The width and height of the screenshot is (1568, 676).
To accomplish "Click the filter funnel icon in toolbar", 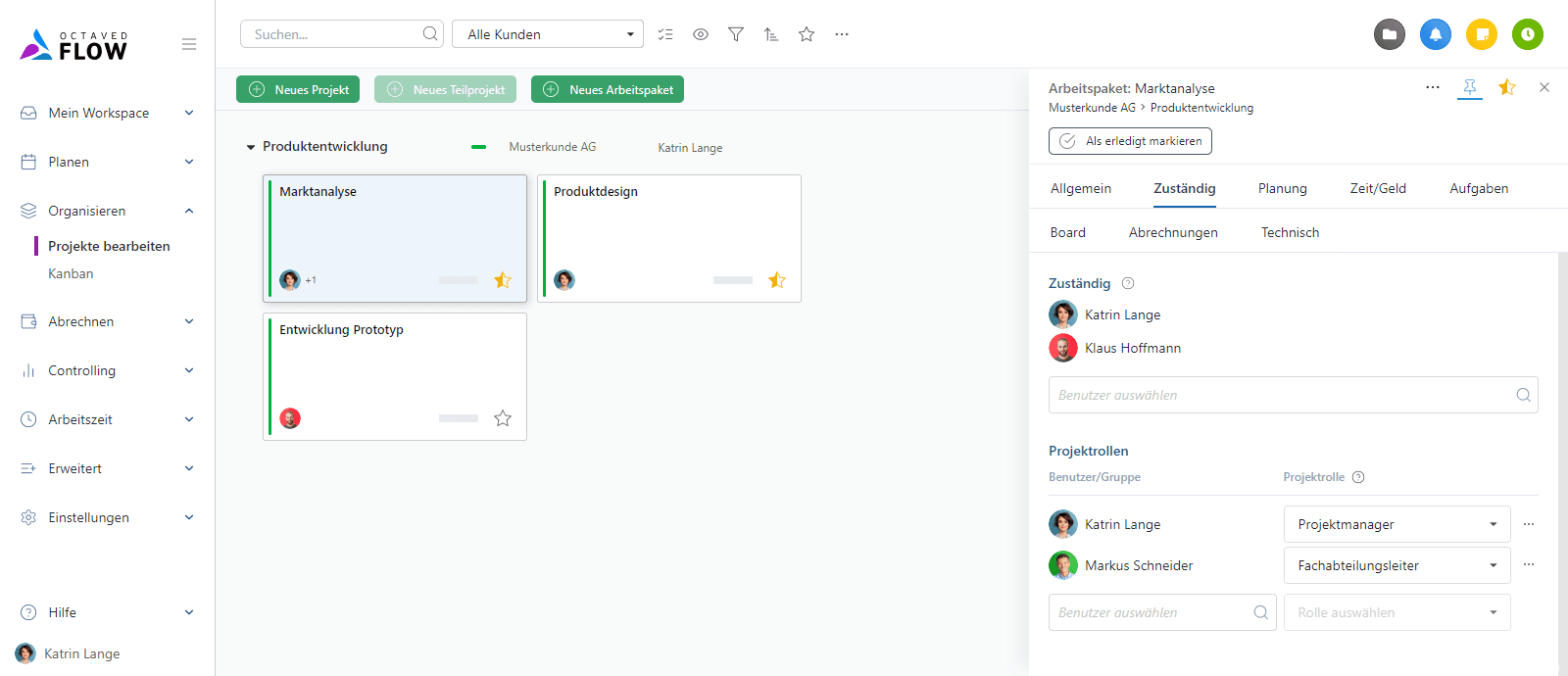I will (x=736, y=34).
